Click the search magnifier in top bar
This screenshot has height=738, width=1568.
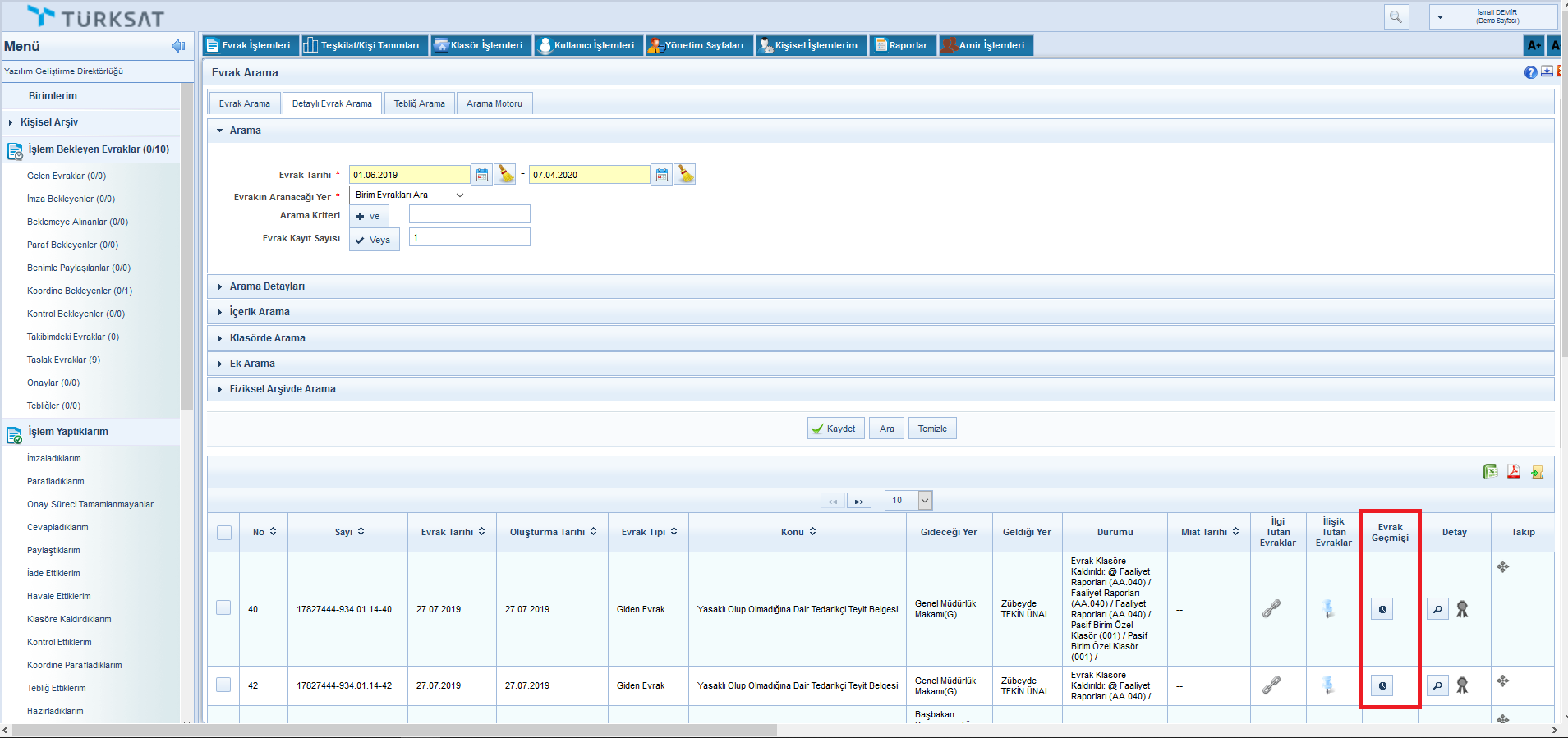pyautogui.click(x=1396, y=16)
